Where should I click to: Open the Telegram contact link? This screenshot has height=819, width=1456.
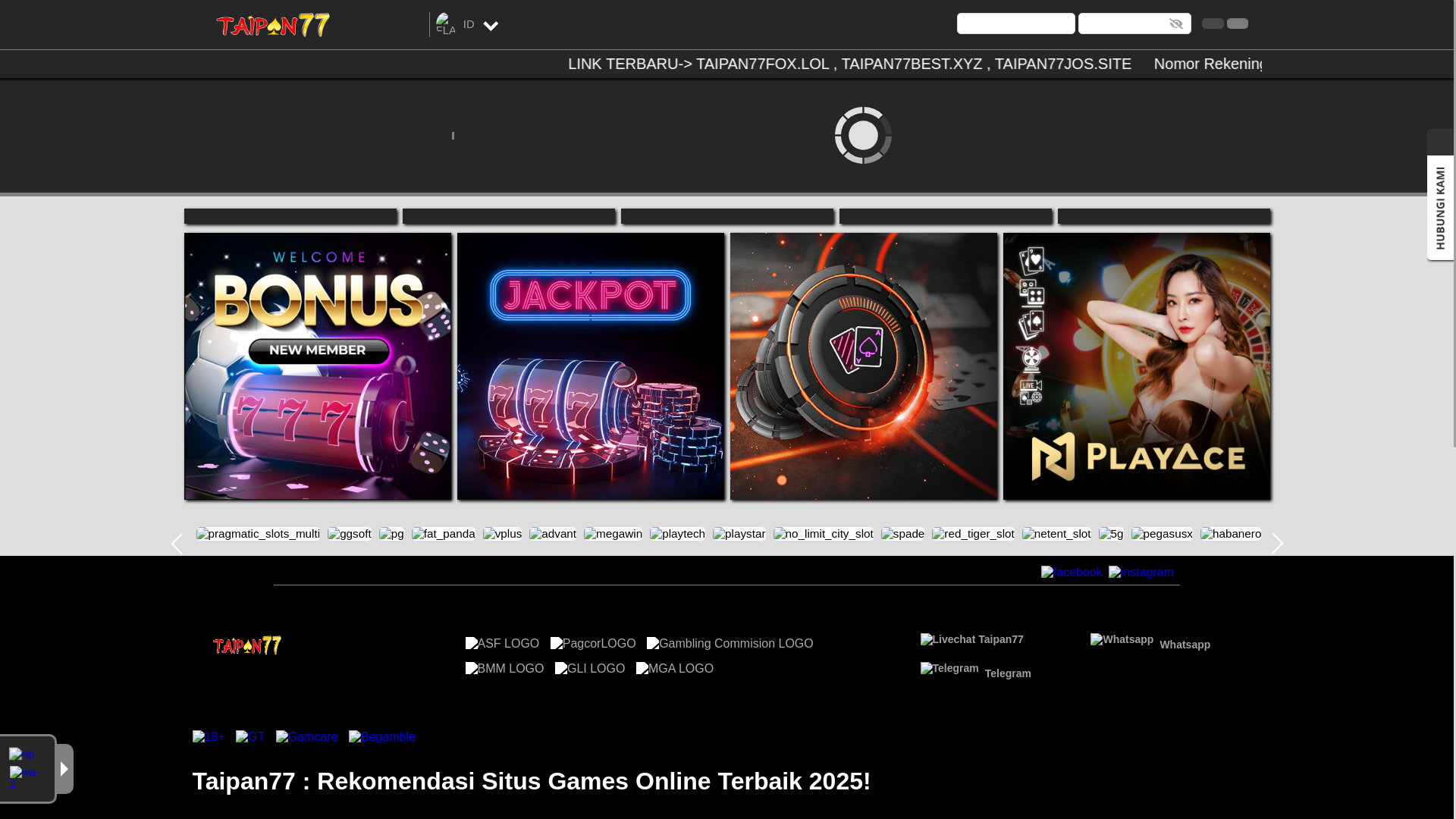[976, 671]
